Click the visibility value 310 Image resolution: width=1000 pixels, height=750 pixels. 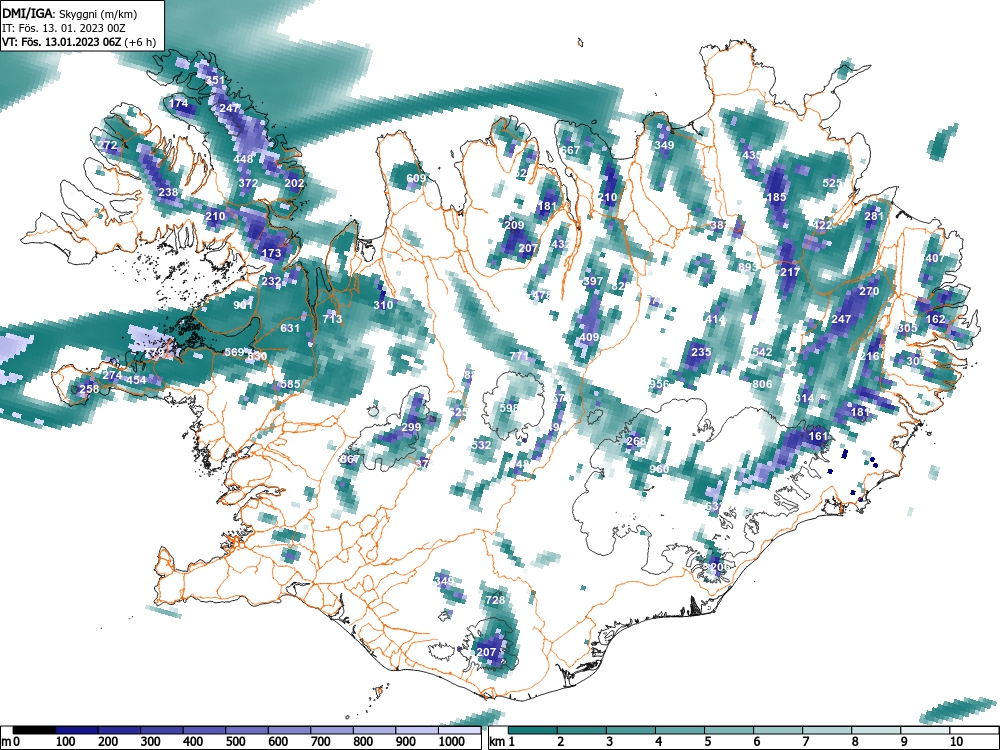(383, 305)
